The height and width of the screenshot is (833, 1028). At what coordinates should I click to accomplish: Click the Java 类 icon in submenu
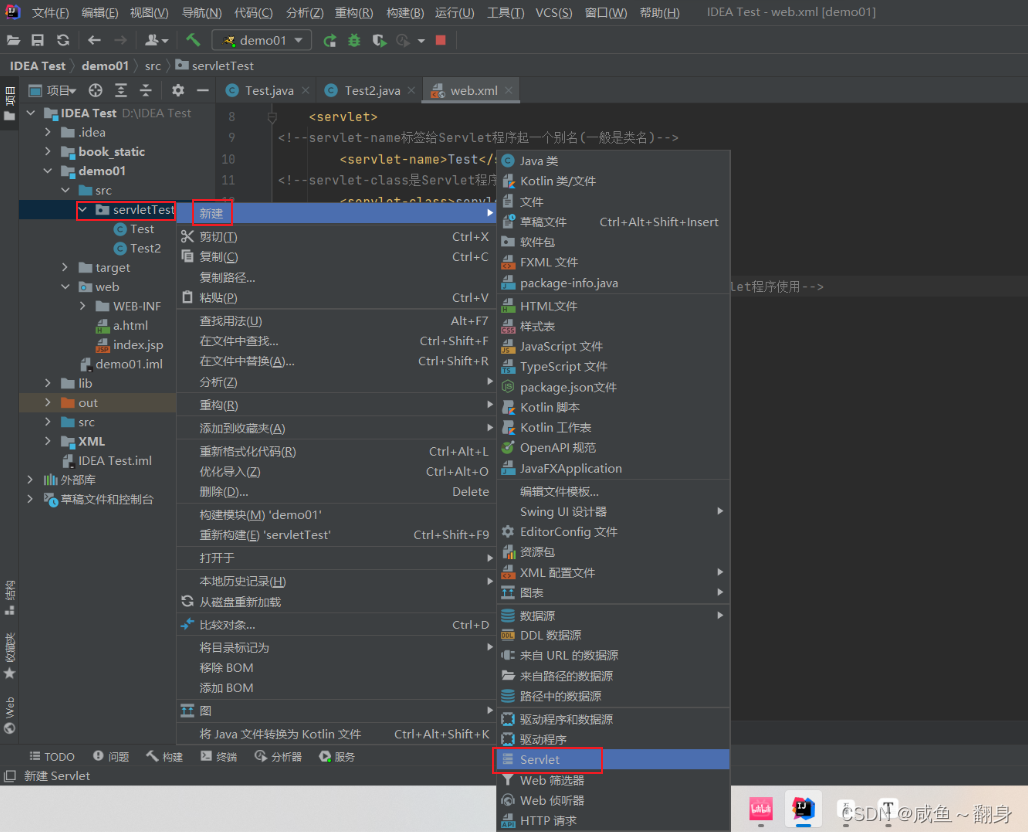coord(507,161)
